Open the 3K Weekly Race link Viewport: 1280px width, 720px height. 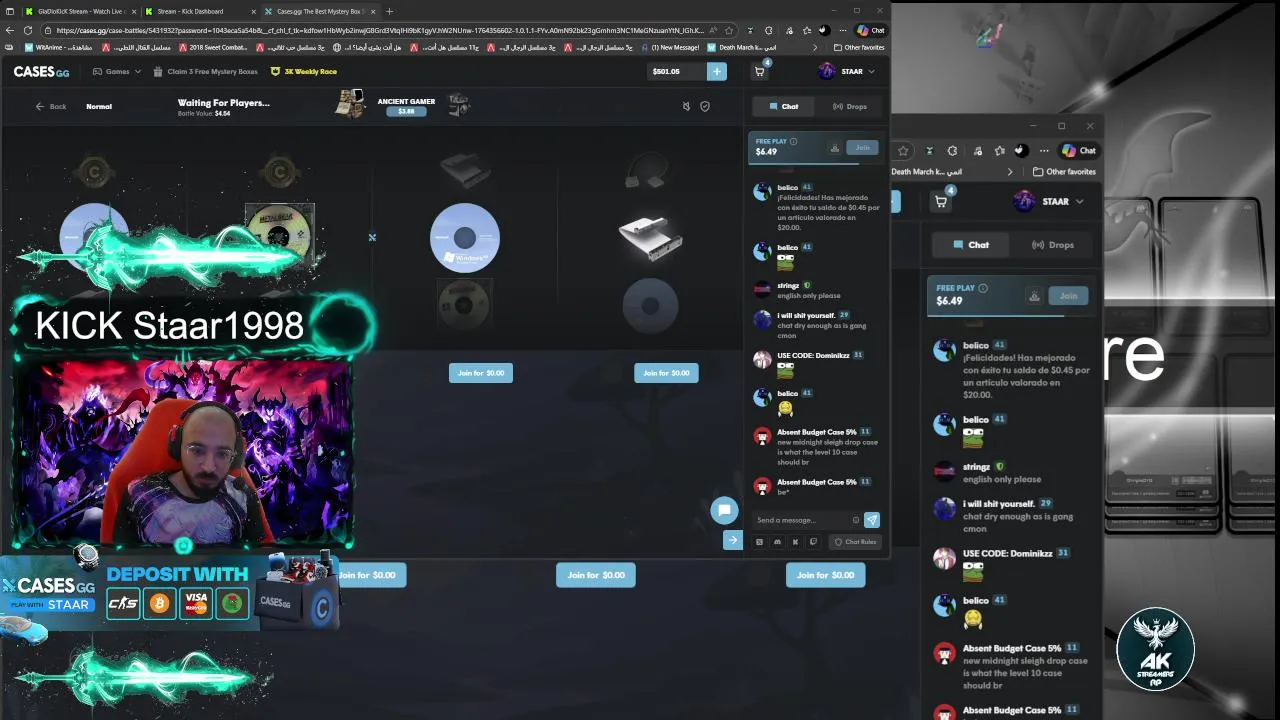click(304, 71)
